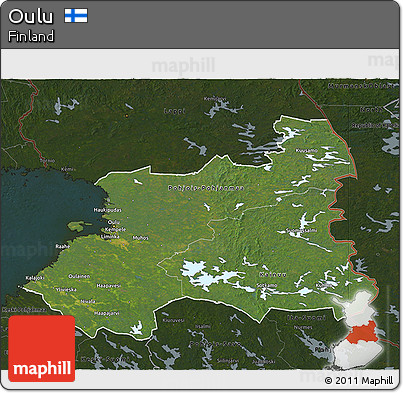
Task: Select the 'Kainuu' region label
Action: tap(273, 275)
